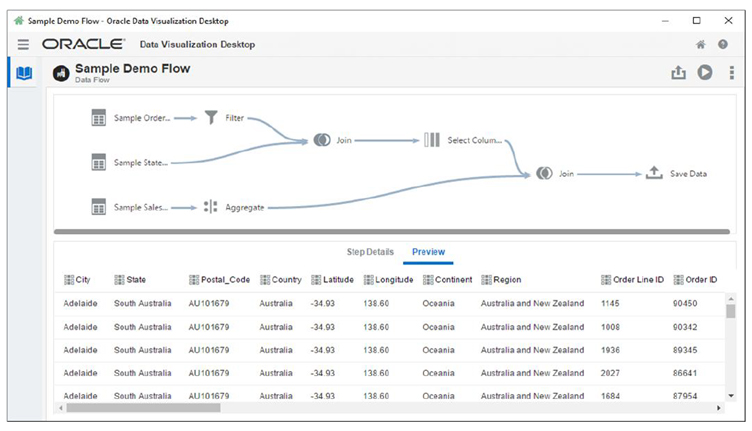752x431 pixels.
Task: Click the Aggregate step label
Action: [245, 208]
